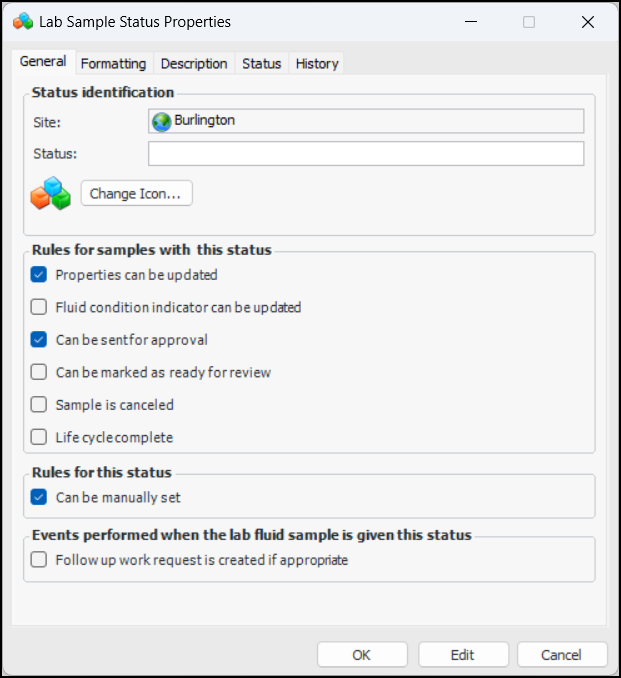Click the colored cubes status icon
The height and width of the screenshot is (678, 621).
coord(50,193)
